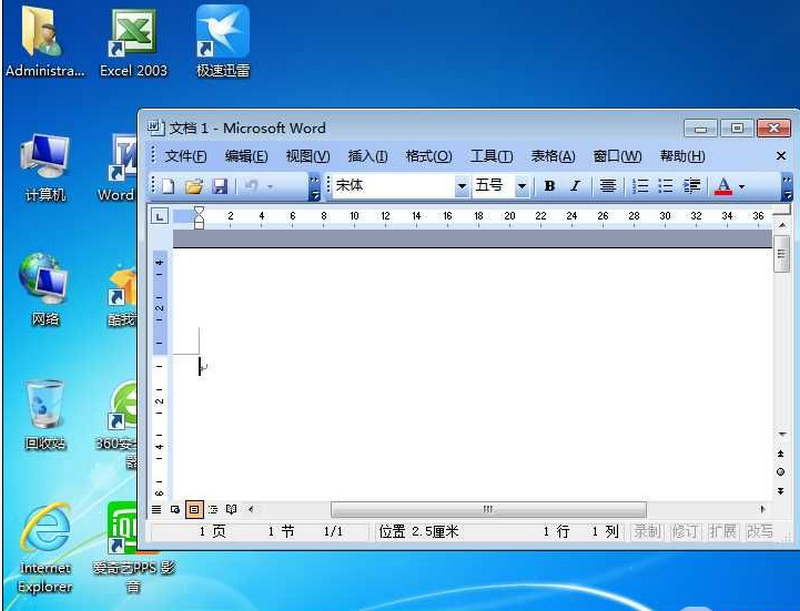Select the highlighted Print Layout view button
The height and width of the screenshot is (611, 800).
click(x=194, y=509)
